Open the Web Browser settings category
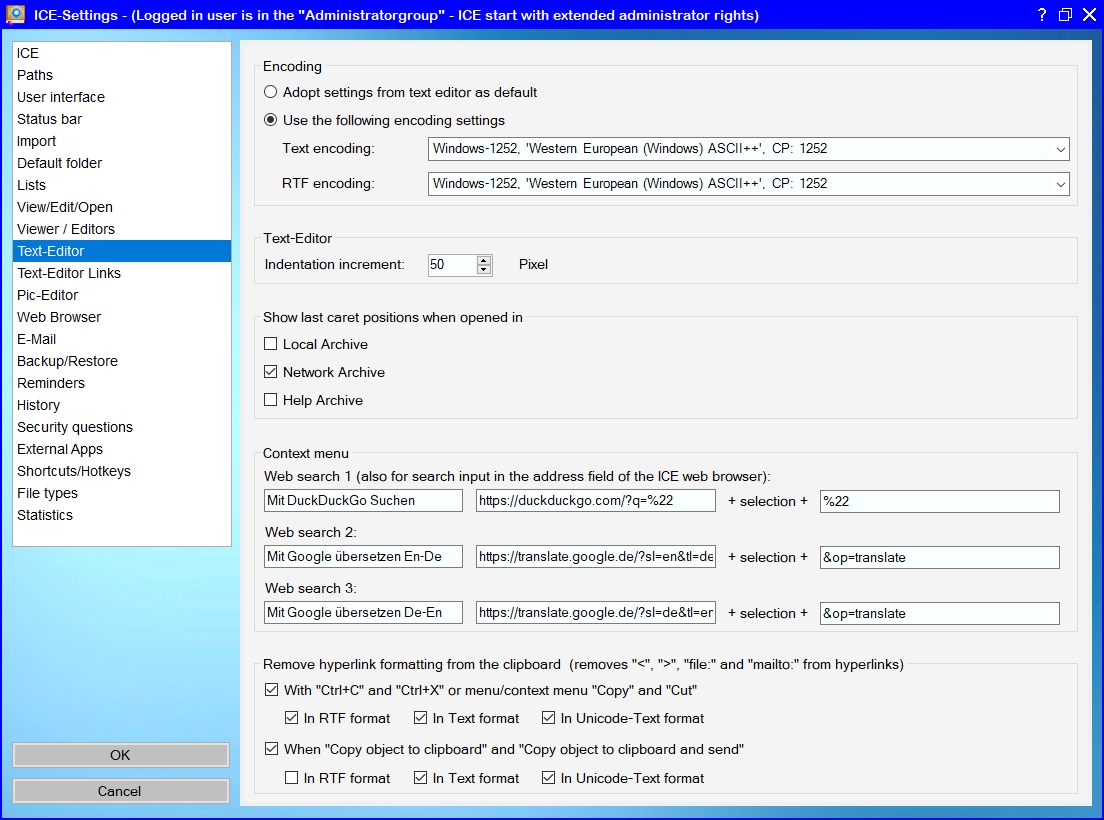 tap(59, 317)
